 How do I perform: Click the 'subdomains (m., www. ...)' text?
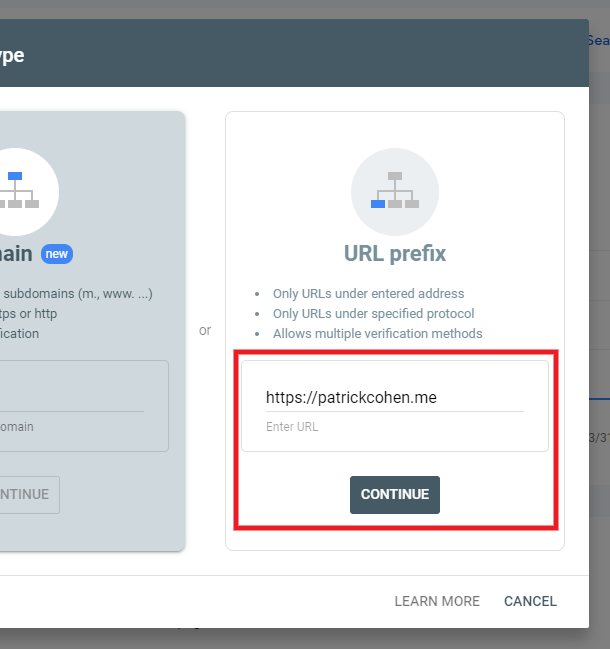click(78, 293)
